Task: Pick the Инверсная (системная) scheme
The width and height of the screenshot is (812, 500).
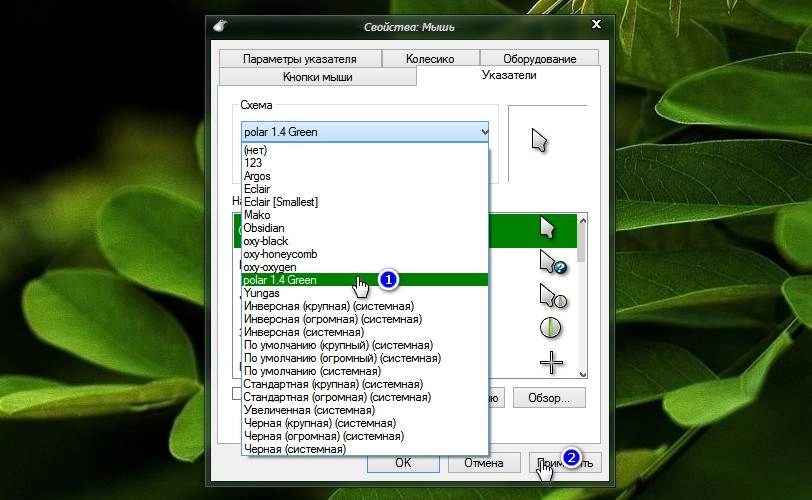Action: 365,332
